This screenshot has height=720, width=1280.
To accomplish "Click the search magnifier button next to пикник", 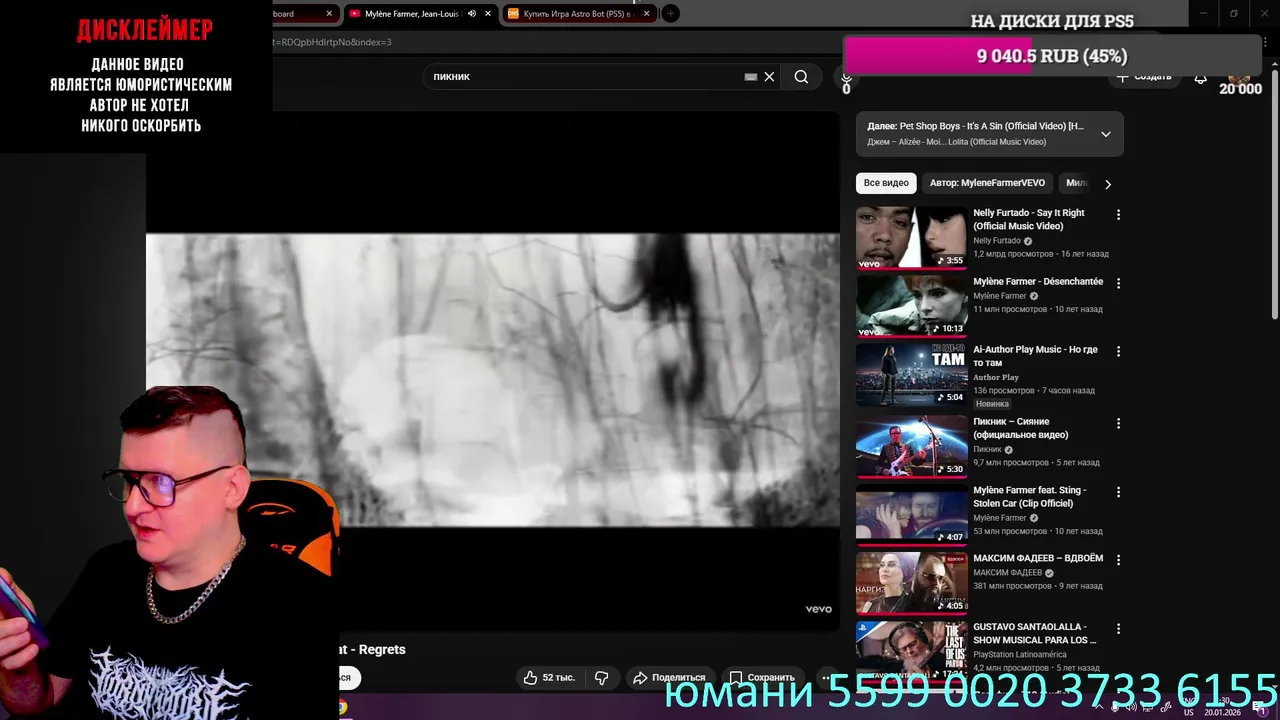I will (x=801, y=77).
